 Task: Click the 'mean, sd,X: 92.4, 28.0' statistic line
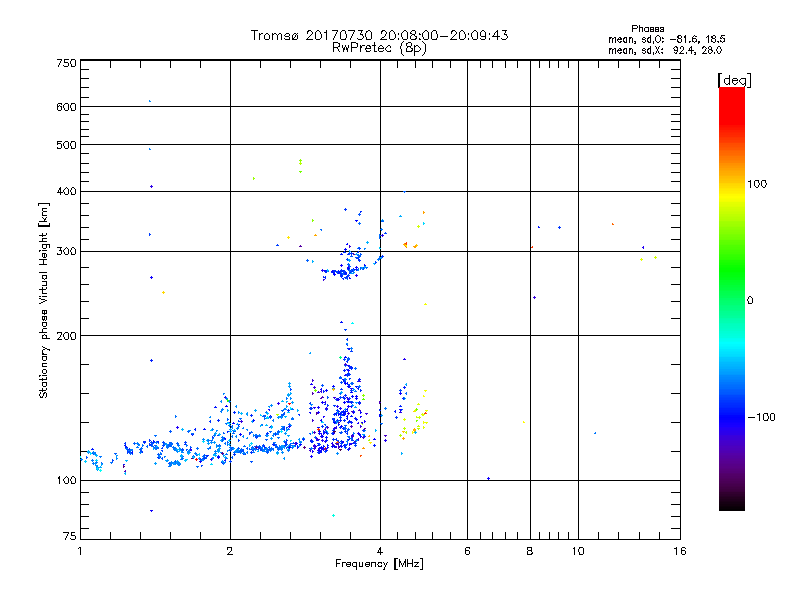[x=665, y=50]
